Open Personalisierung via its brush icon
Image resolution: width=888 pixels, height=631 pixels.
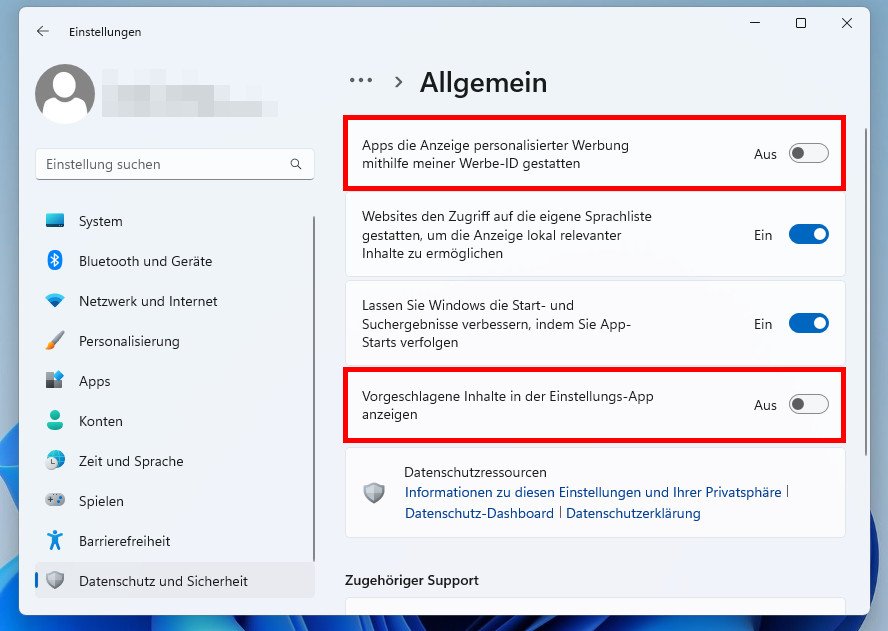[x=54, y=341]
